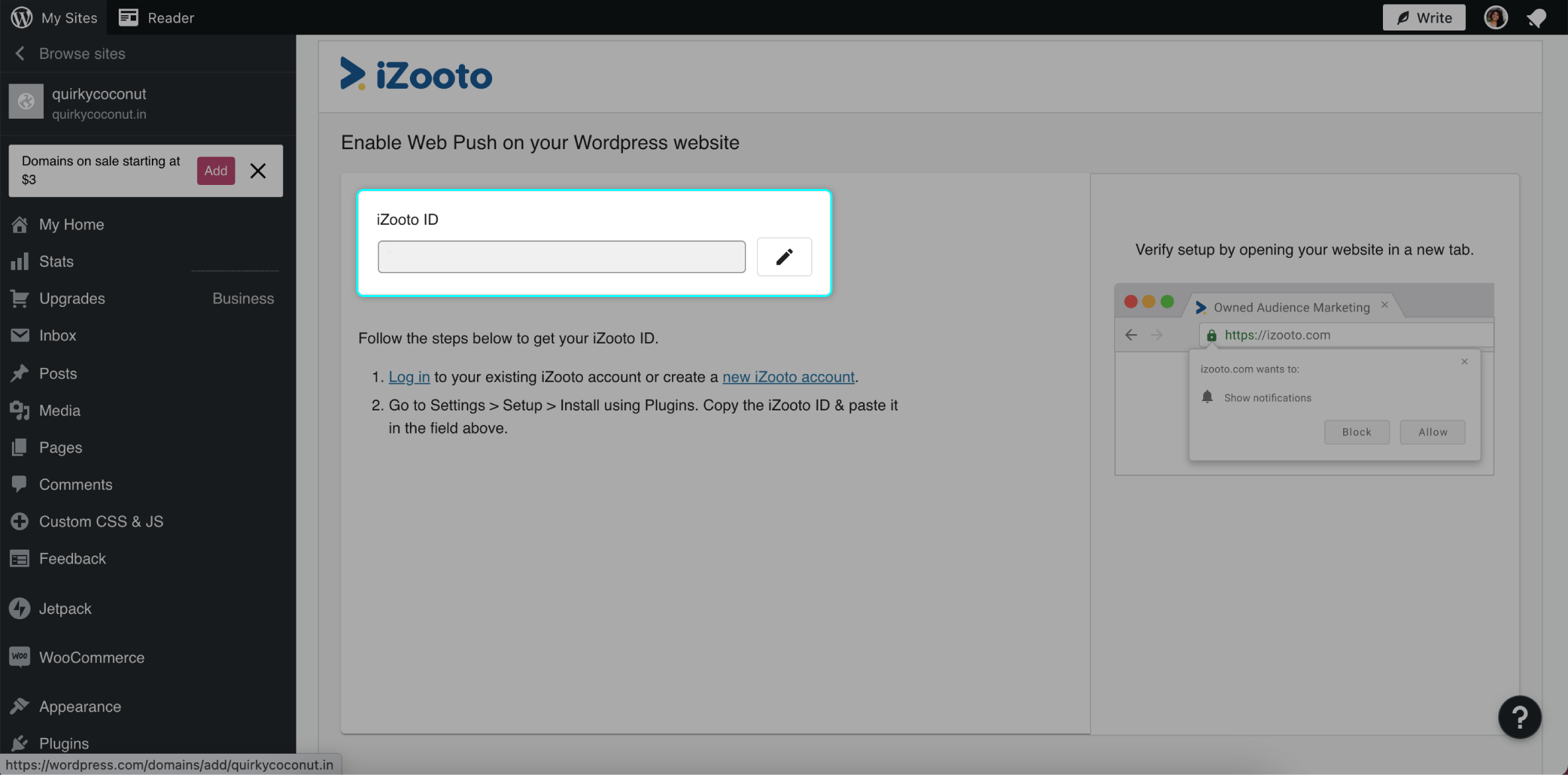1568x775 pixels.
Task: Click the Appearance brush icon
Action: tap(19, 707)
